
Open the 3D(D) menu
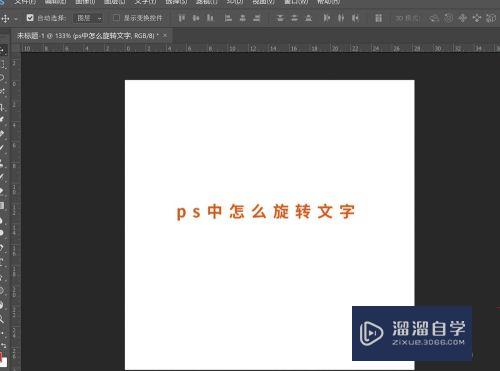click(x=235, y=2)
